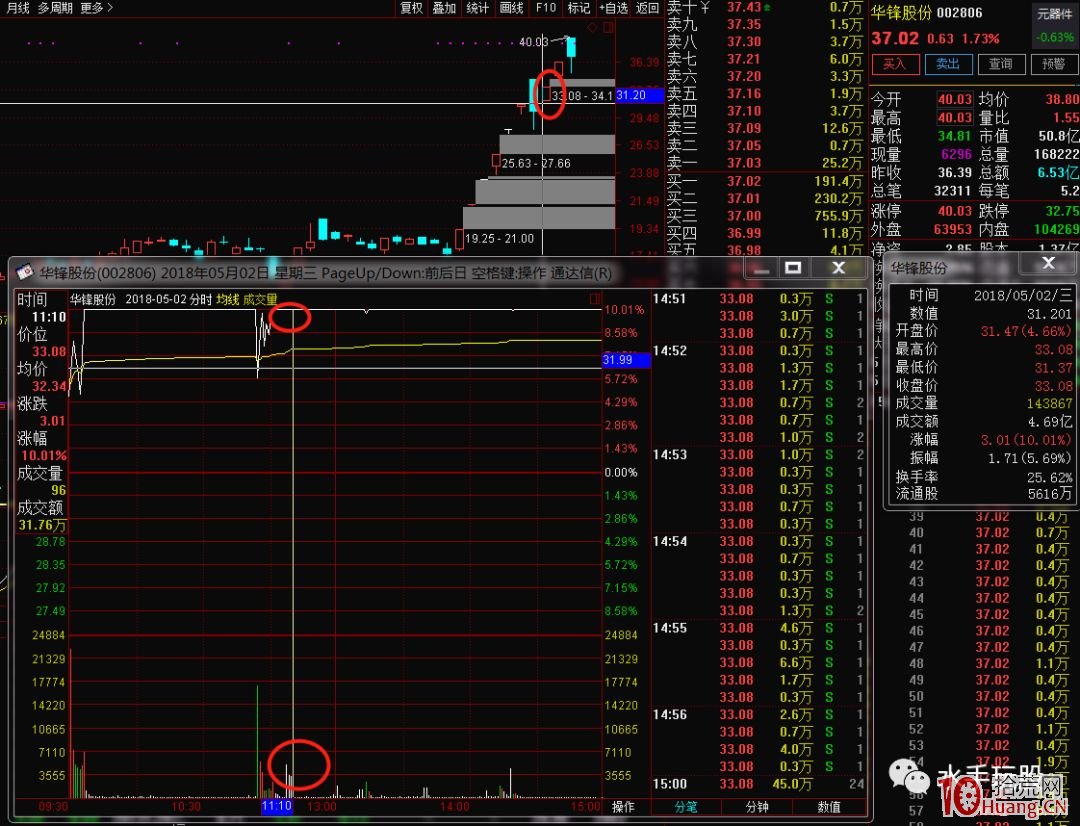Open the 操作 menu at dialog bottom
Screen dimensions: 1080x826
pos(623,807)
